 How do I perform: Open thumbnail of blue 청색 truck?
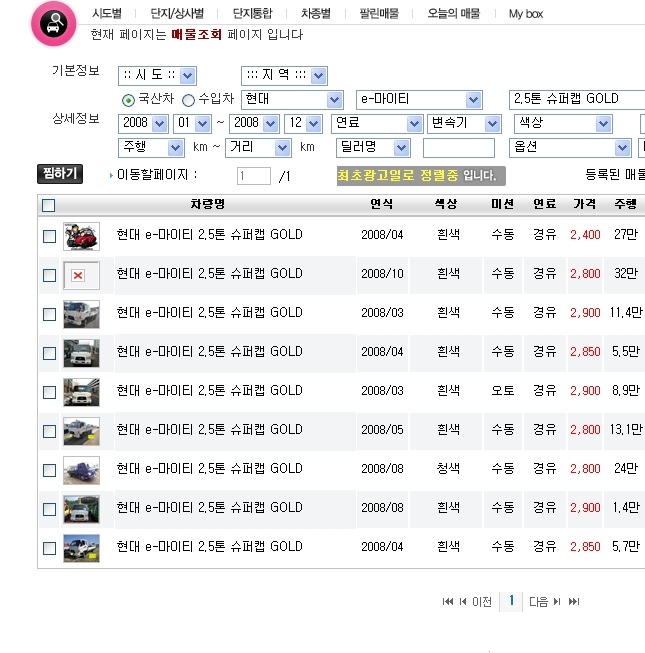point(81,470)
